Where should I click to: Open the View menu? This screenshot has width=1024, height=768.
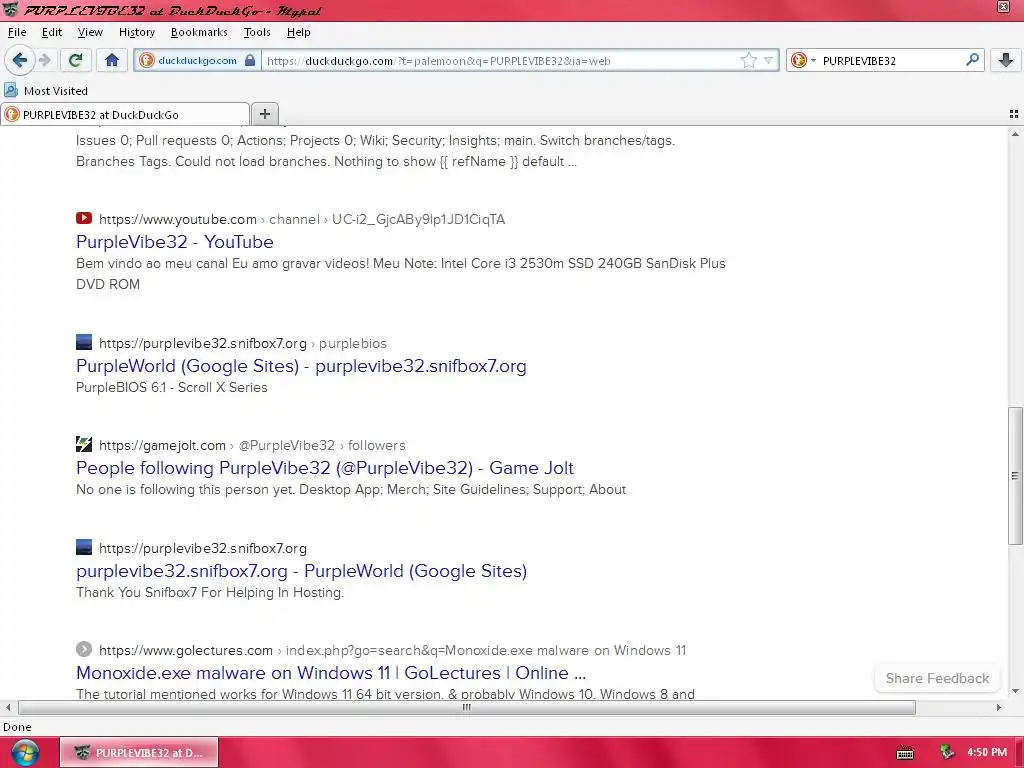coord(89,32)
